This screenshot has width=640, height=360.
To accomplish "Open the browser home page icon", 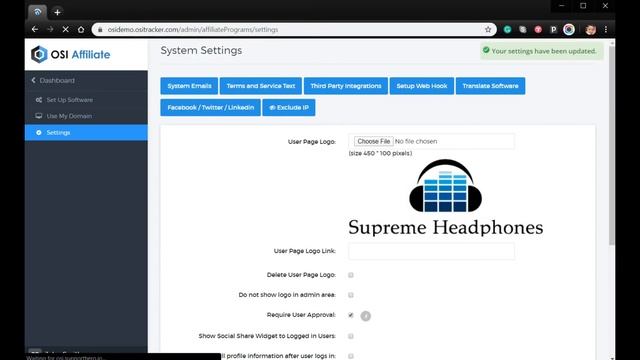I will [81, 29].
